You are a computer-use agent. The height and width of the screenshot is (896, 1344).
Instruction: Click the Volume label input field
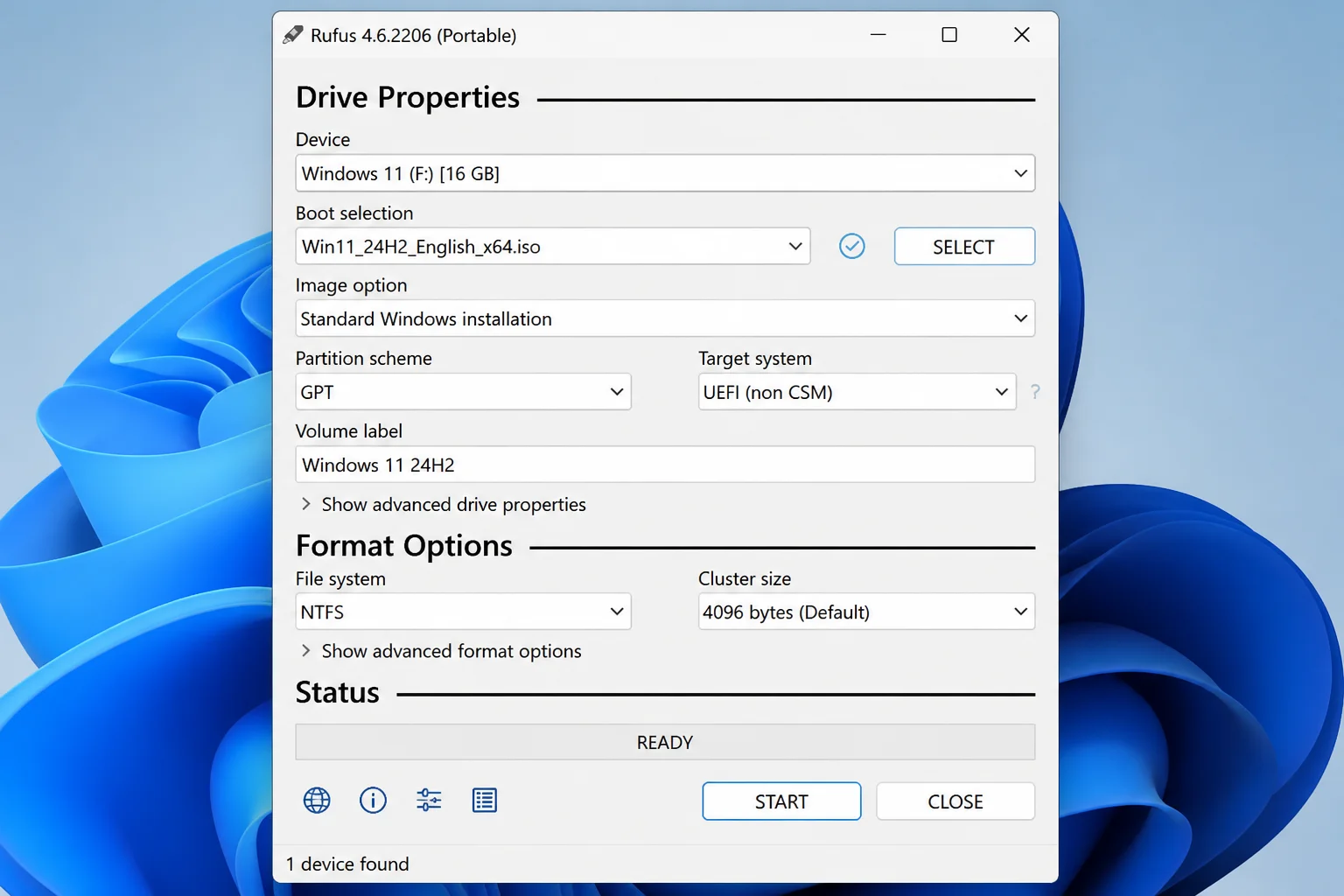pyautogui.click(x=665, y=465)
